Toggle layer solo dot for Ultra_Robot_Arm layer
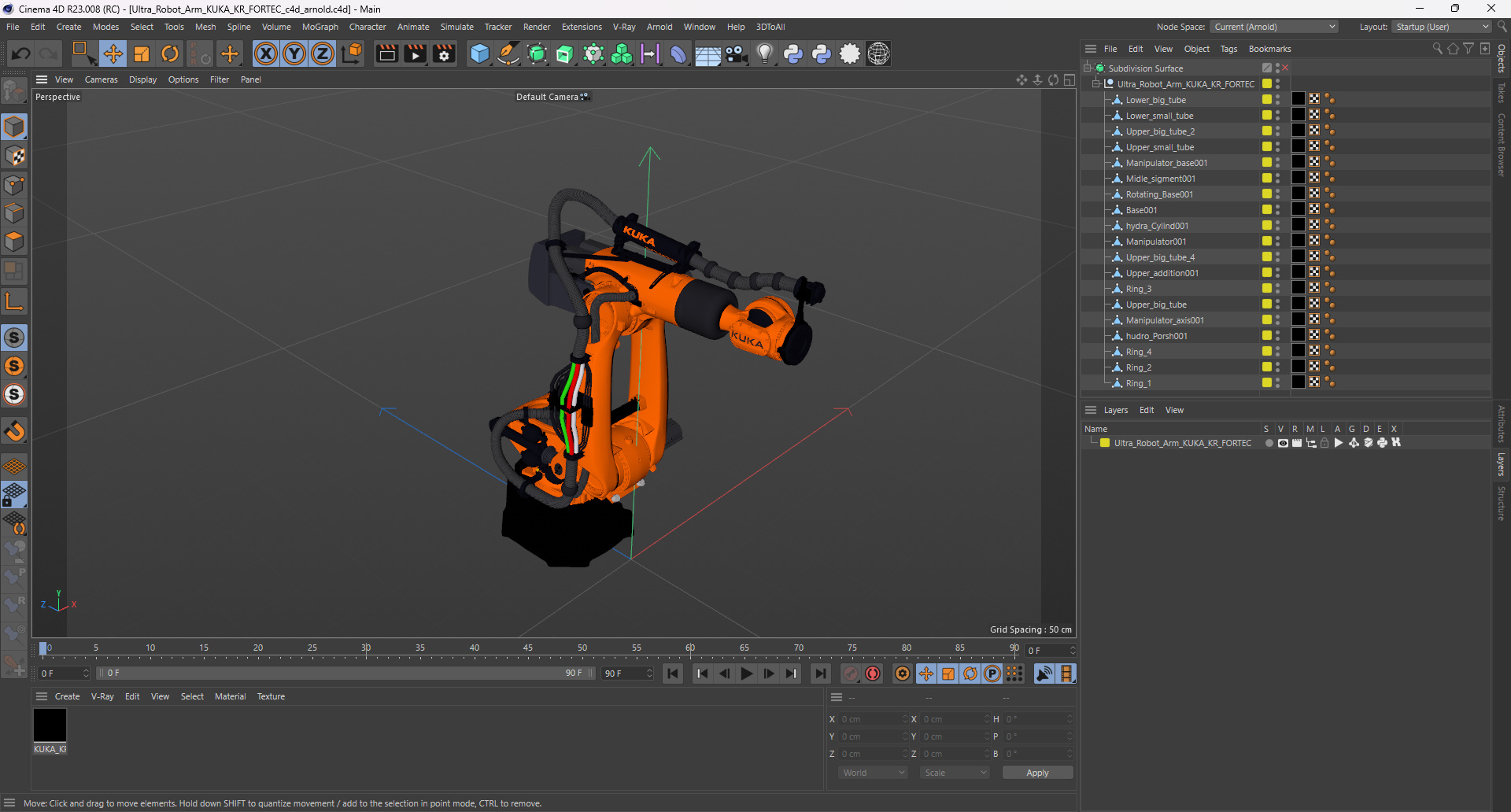 (1269, 443)
